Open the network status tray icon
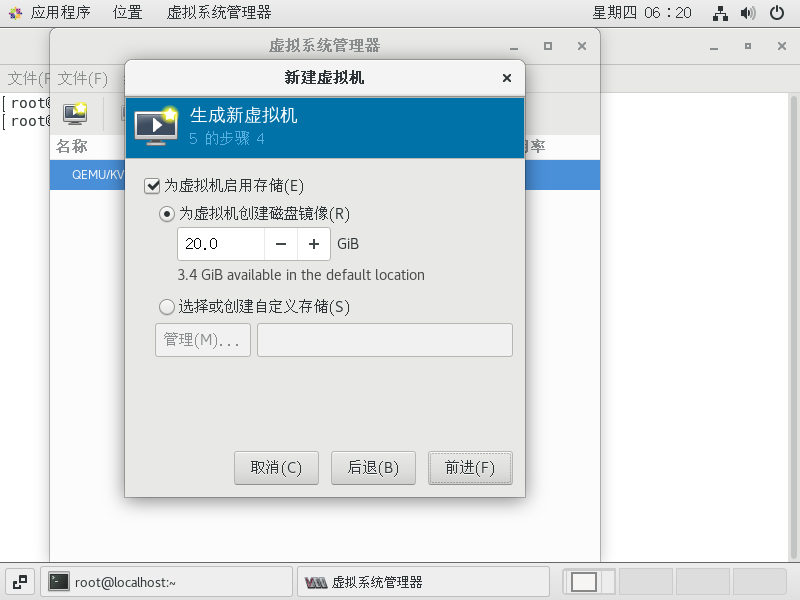 point(720,13)
